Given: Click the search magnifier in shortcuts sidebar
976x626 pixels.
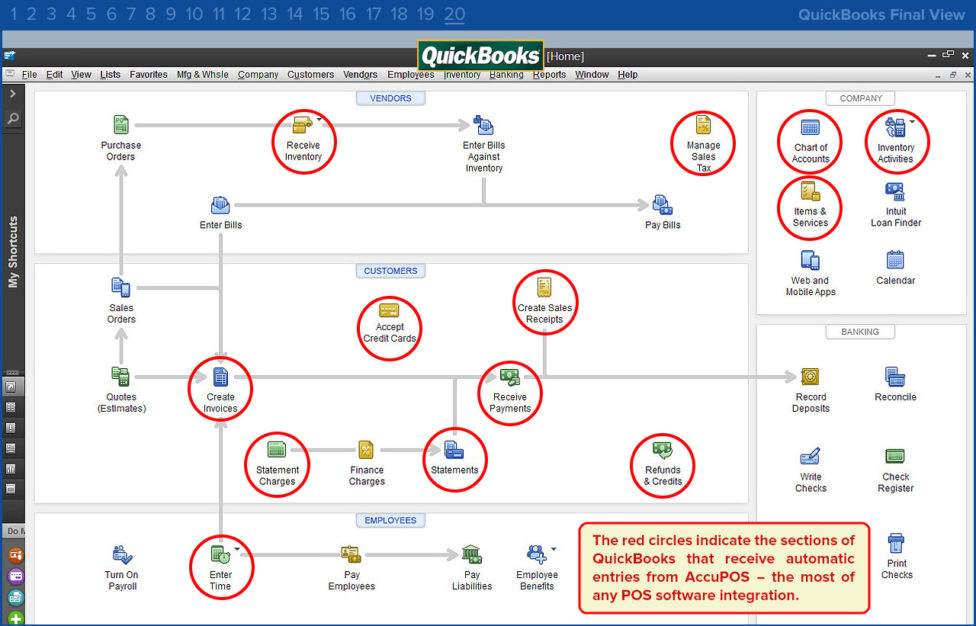Looking at the screenshot, I should click(12, 118).
